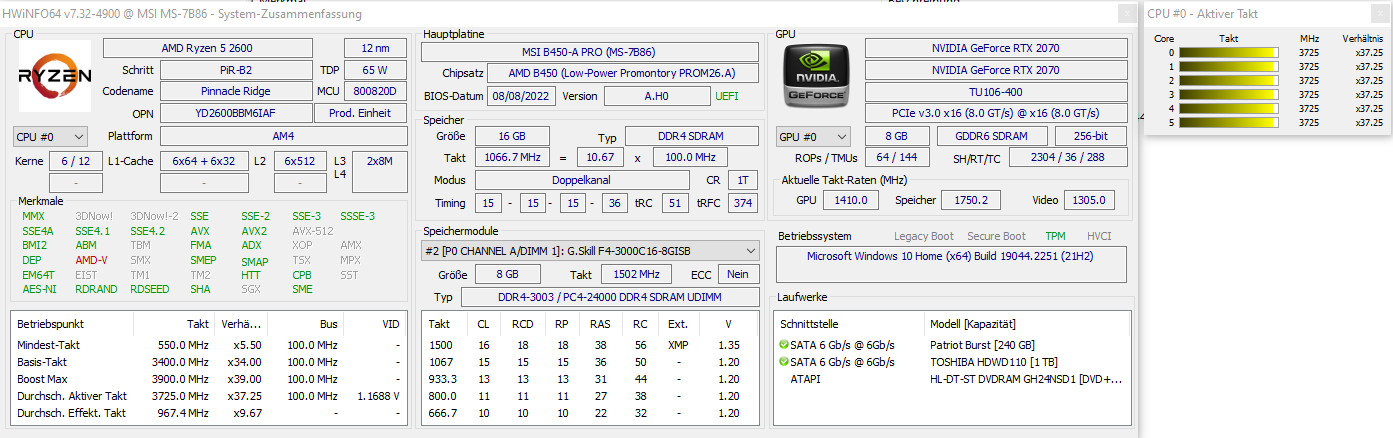Image resolution: width=1393 pixels, height=438 pixels.
Task: Click the 2304 / 36 / 288 shader field
Action: pos(1068,157)
